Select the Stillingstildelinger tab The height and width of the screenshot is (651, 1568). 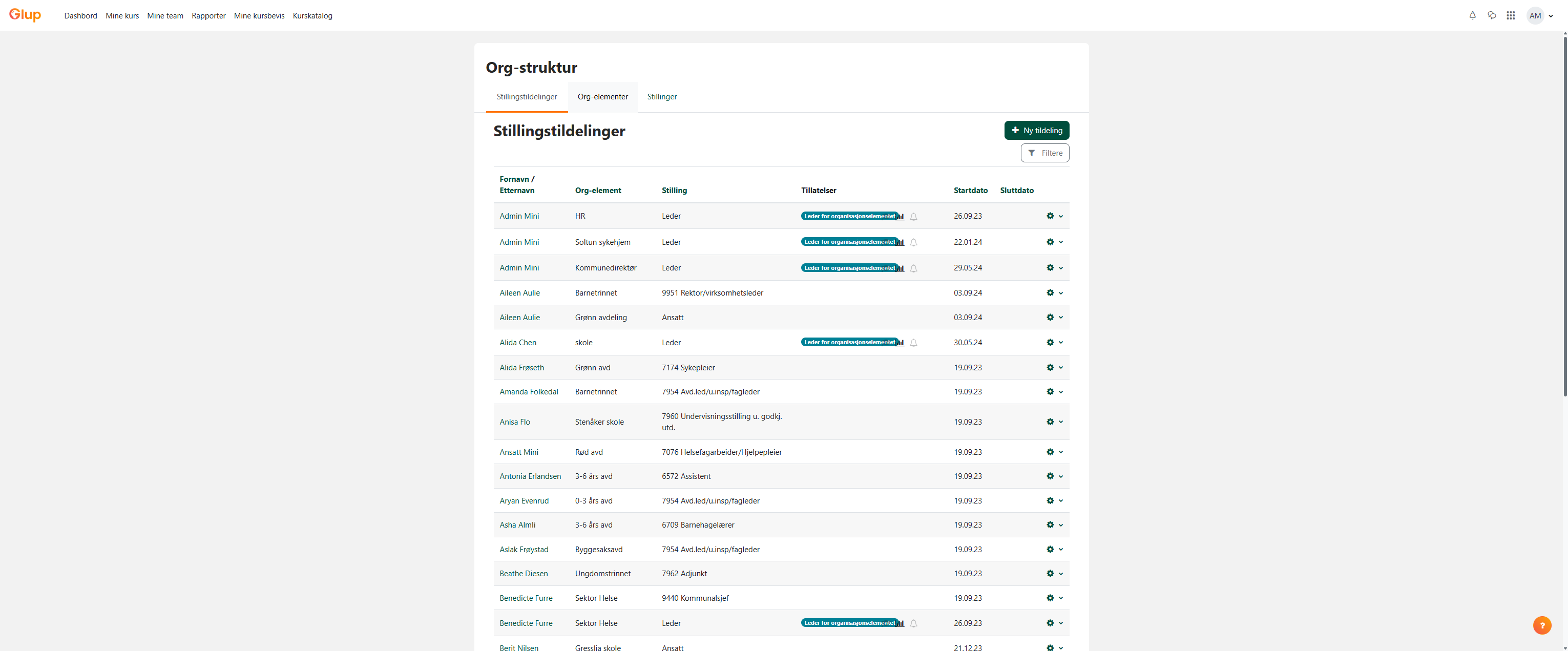527,97
